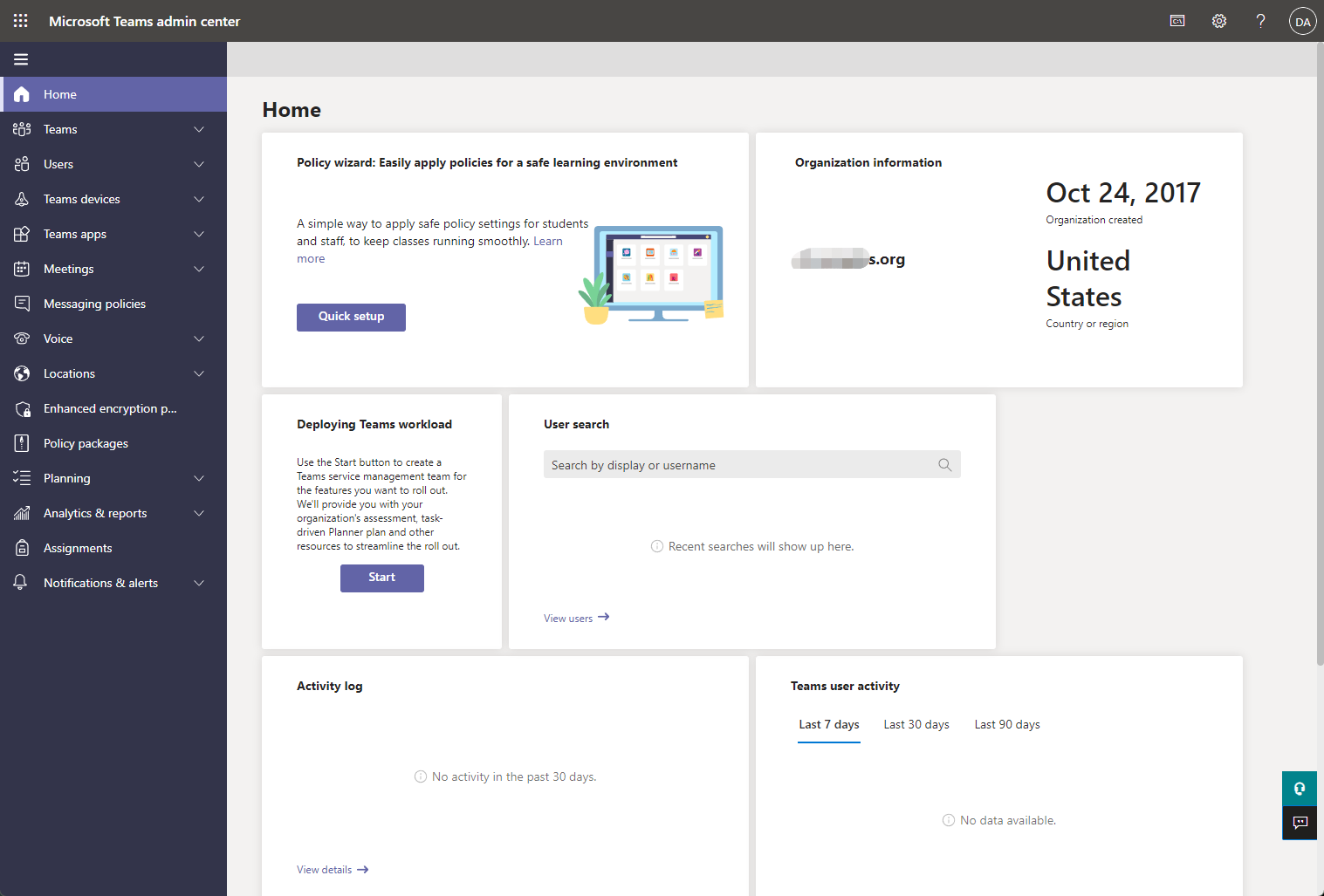Open Cloud Shell icon in header

[1177, 21]
